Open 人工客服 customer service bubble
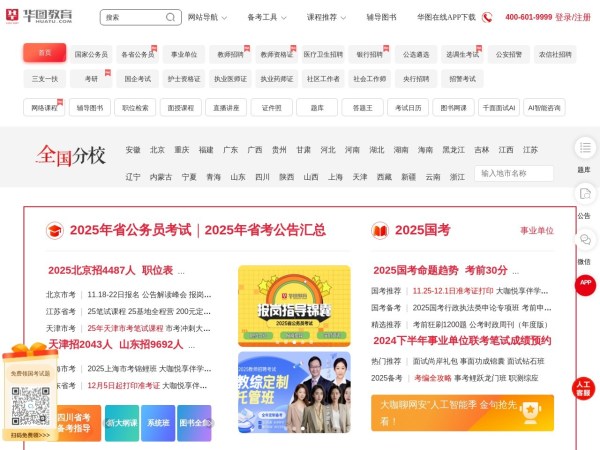The height and width of the screenshot is (450, 600). (x=584, y=388)
